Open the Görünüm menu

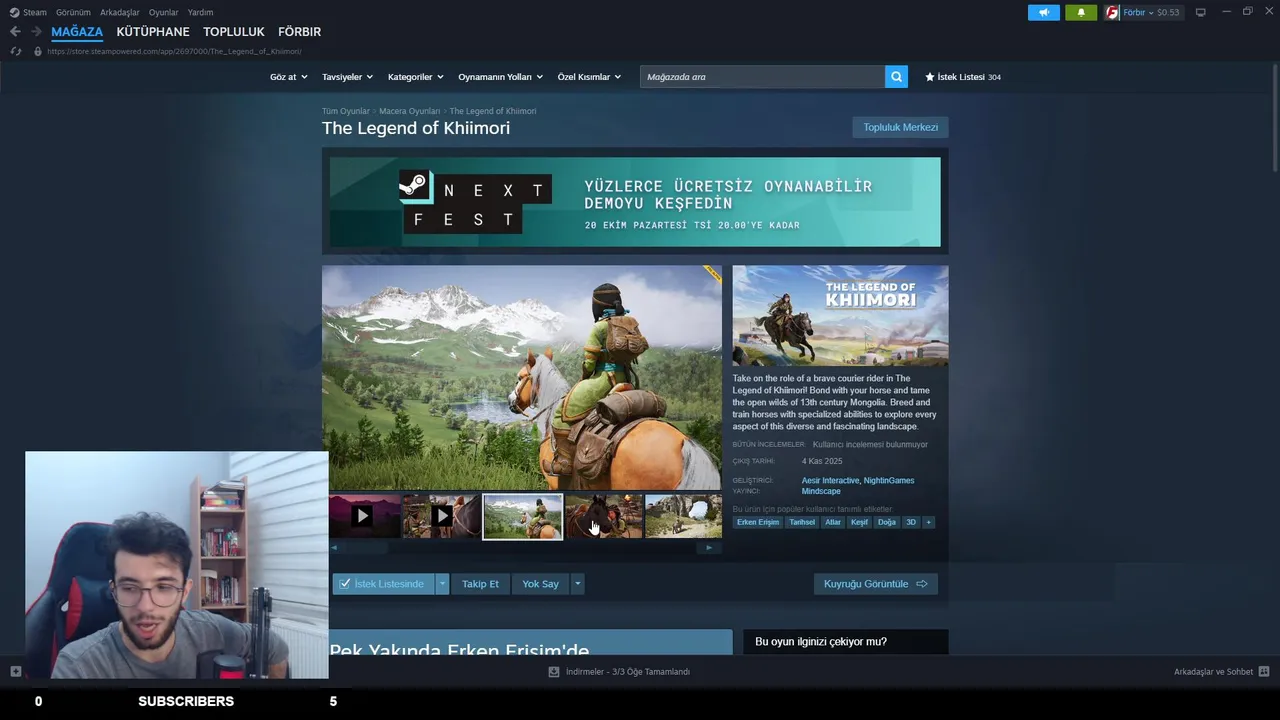73,12
